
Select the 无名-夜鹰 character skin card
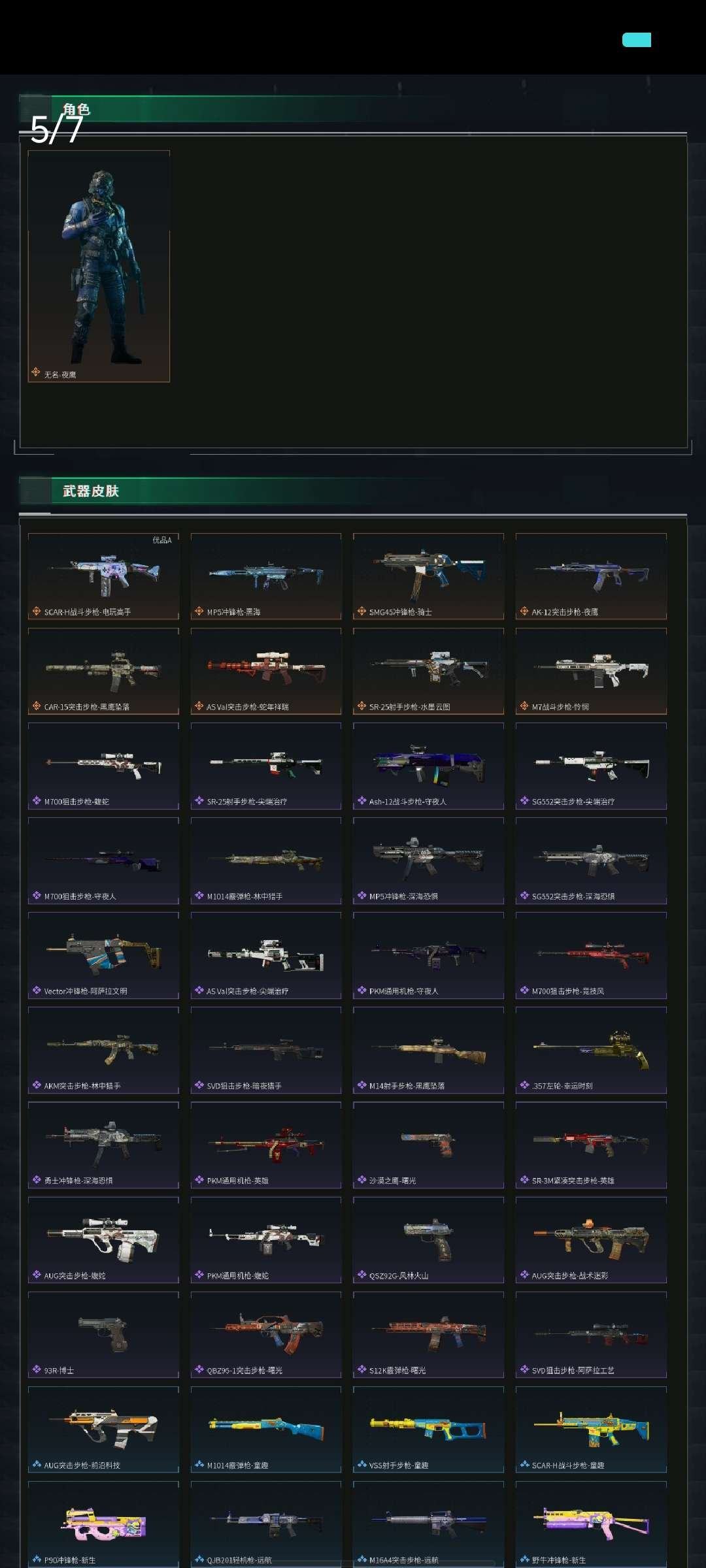pyautogui.click(x=99, y=267)
